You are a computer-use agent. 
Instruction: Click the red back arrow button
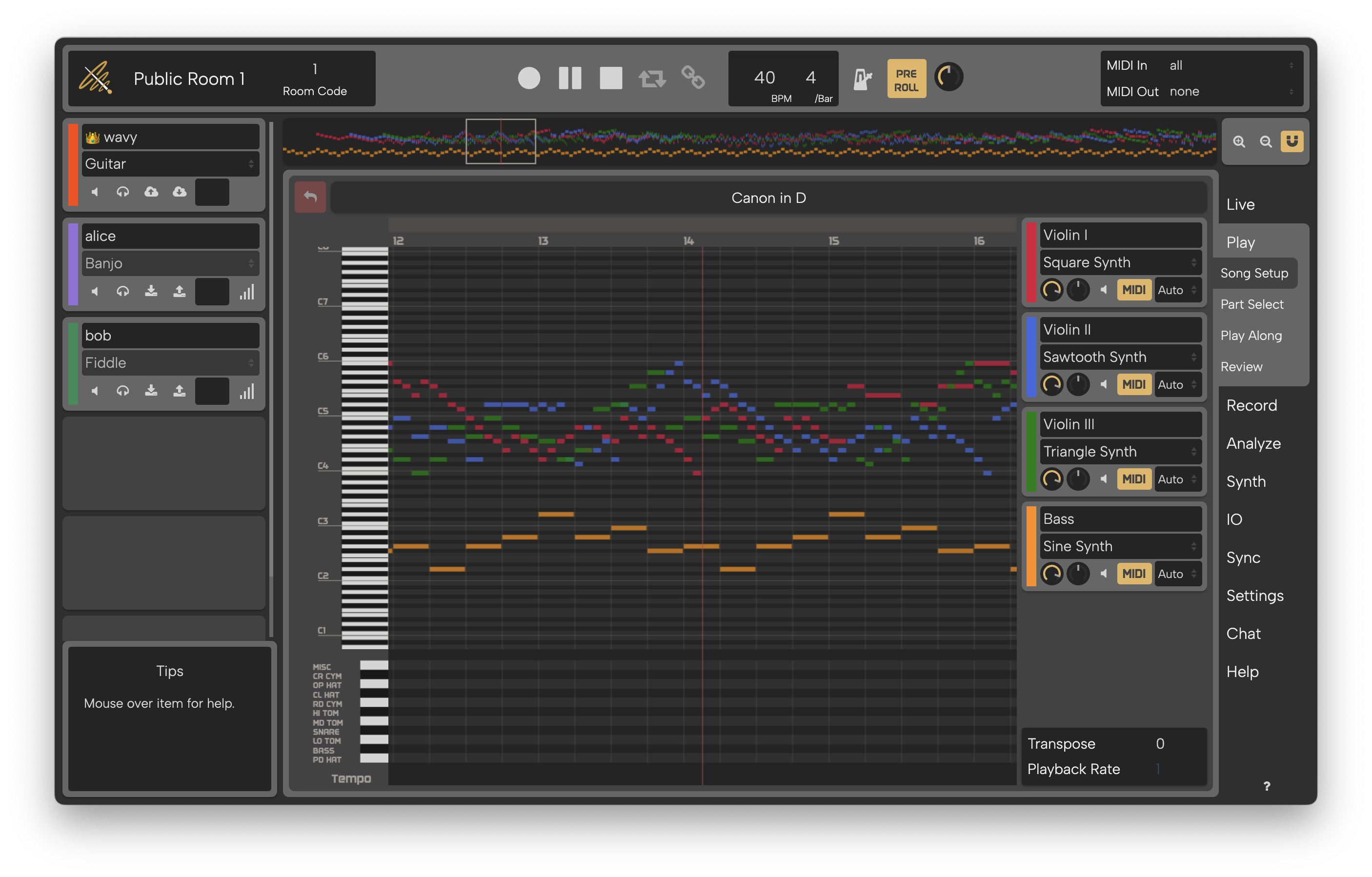310,197
